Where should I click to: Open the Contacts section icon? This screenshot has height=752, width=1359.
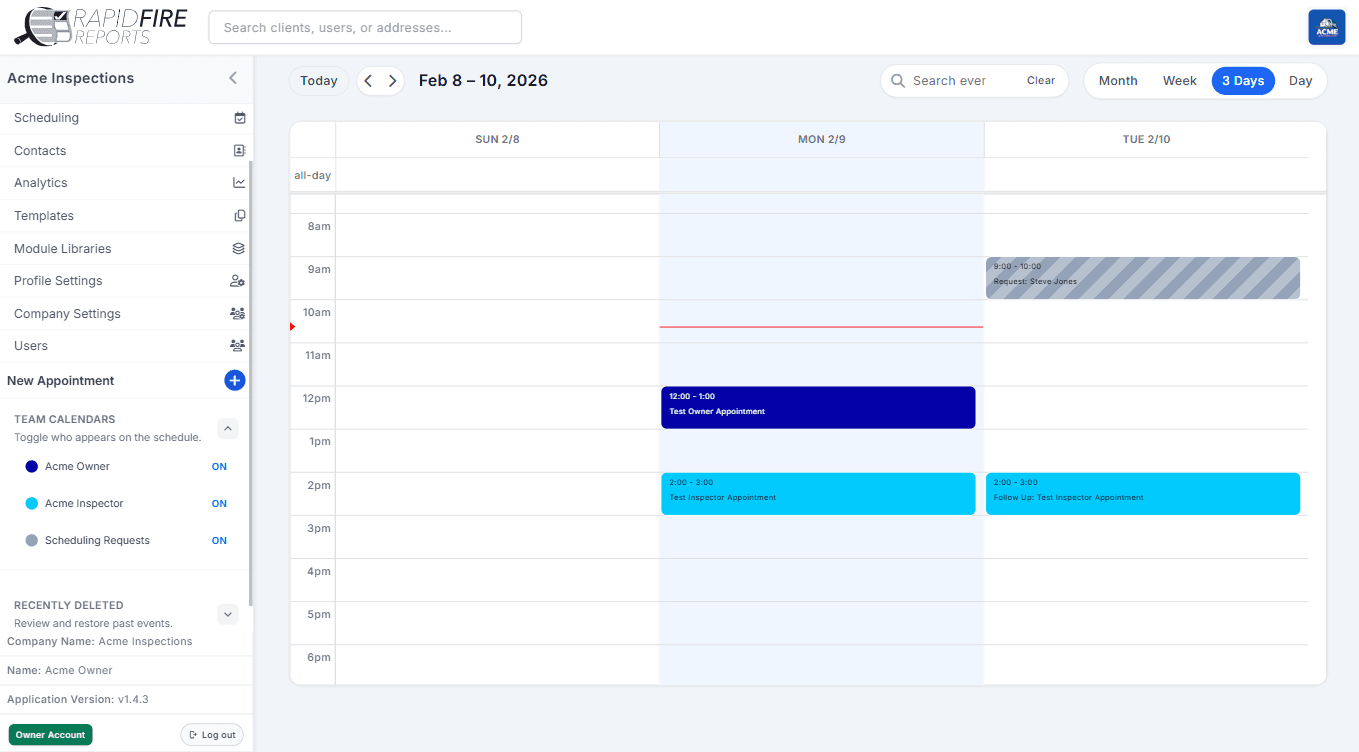[239, 150]
